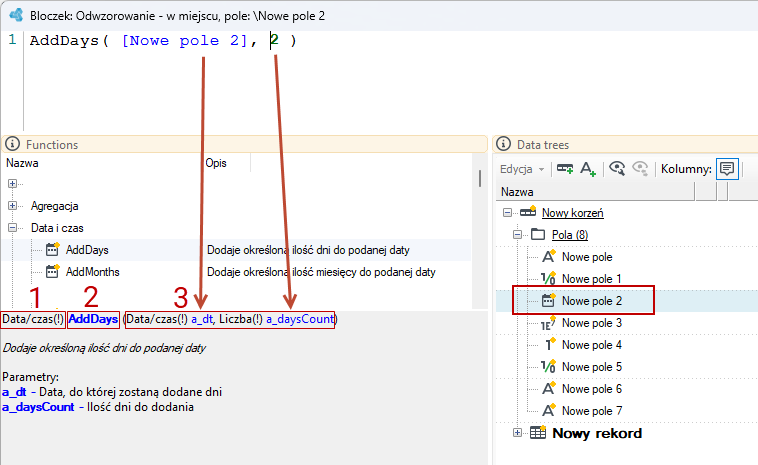Image resolution: width=758 pixels, height=465 pixels.
Task: Click the 'Dodaje określoną ilość miesięcy' description text
Action: point(321,272)
